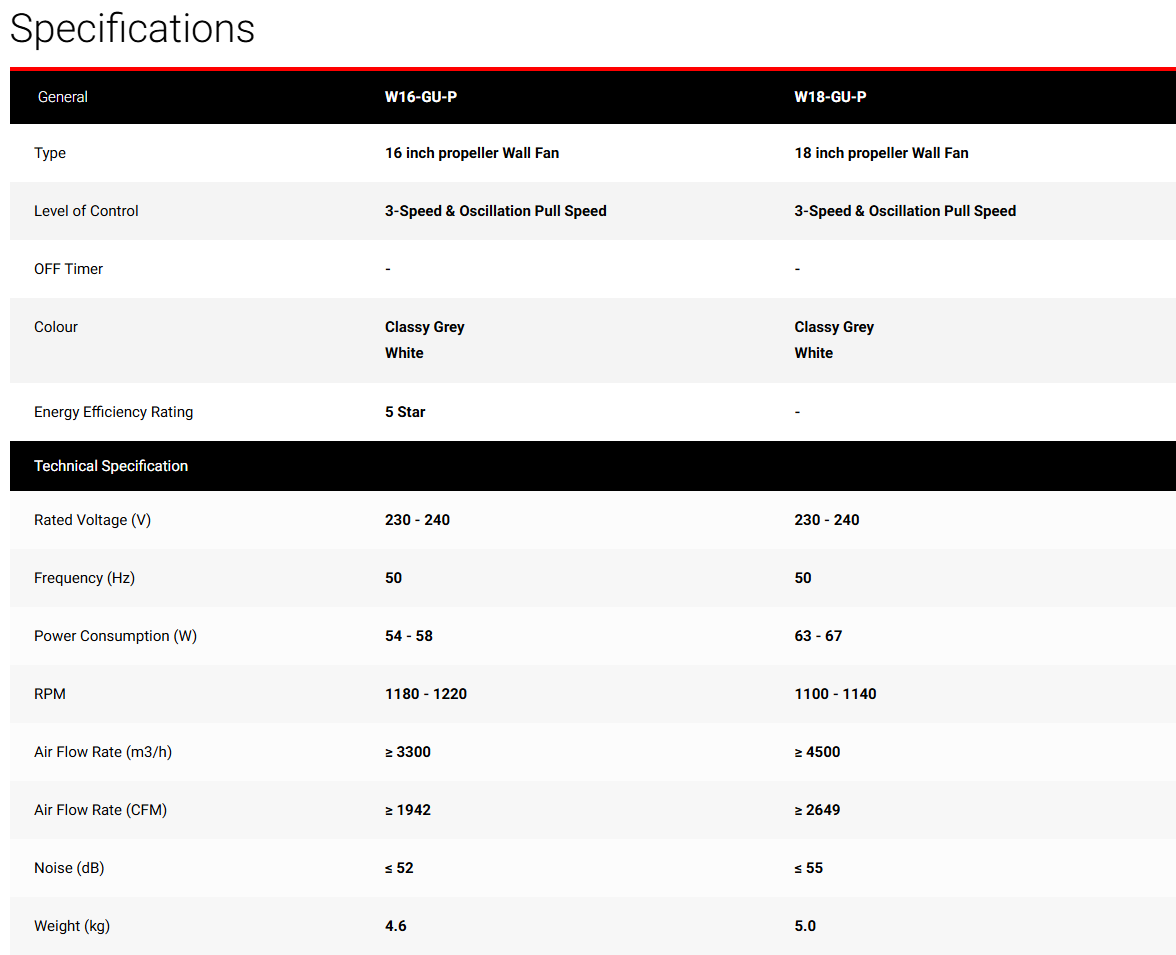Click '230 - 240' under W16-GU-P
Viewport: 1176px width, 955px height.
(x=417, y=520)
